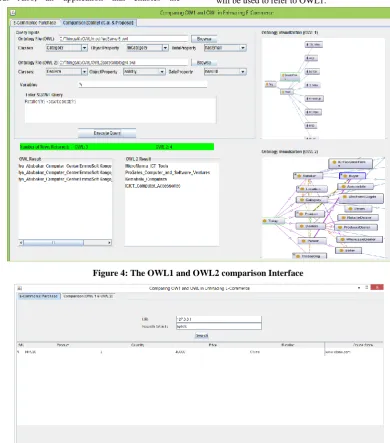Click website cell in first table row
Screen dimensions: 390x443
338,352
